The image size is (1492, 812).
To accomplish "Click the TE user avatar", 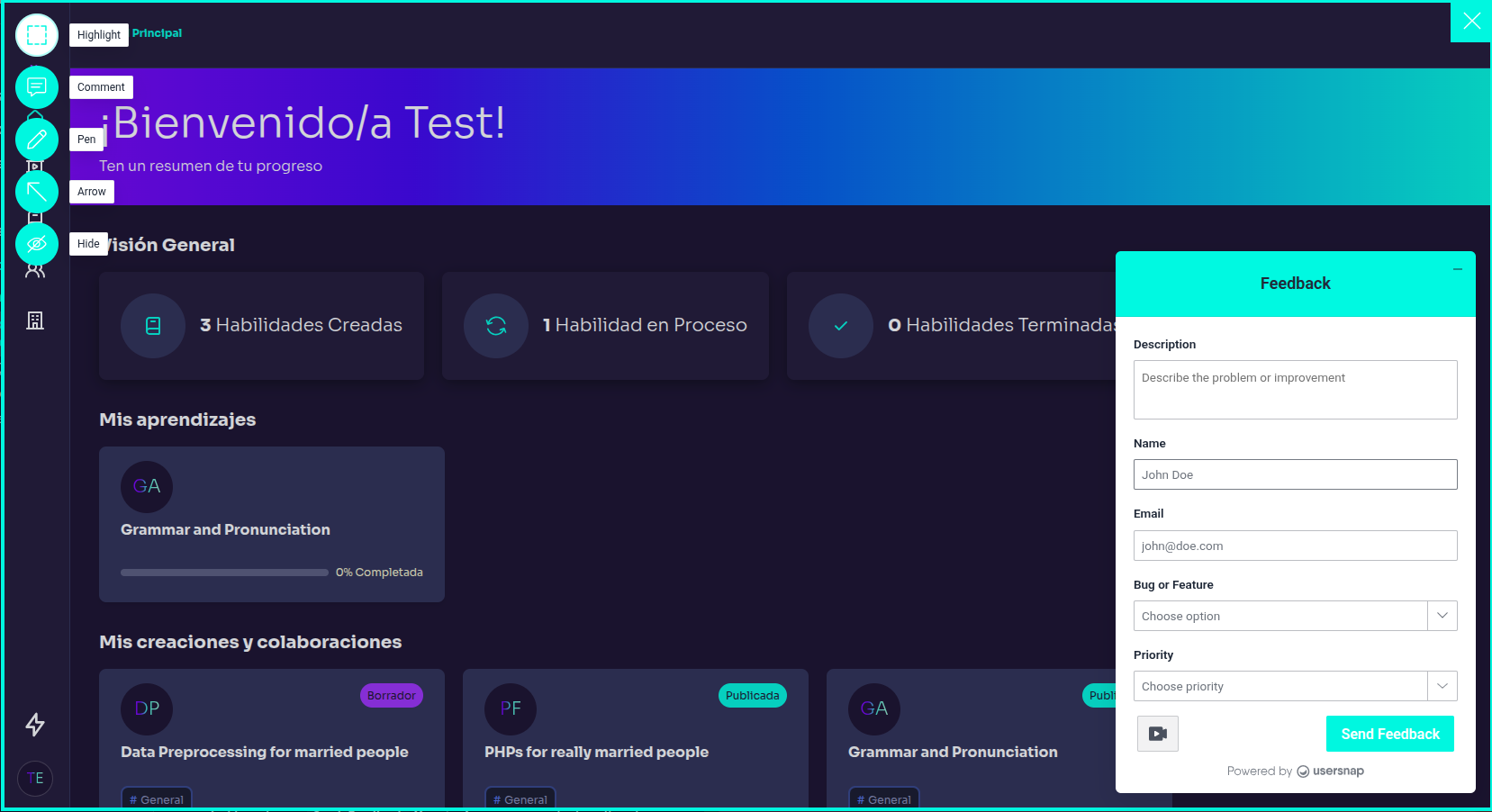I will click(x=35, y=779).
